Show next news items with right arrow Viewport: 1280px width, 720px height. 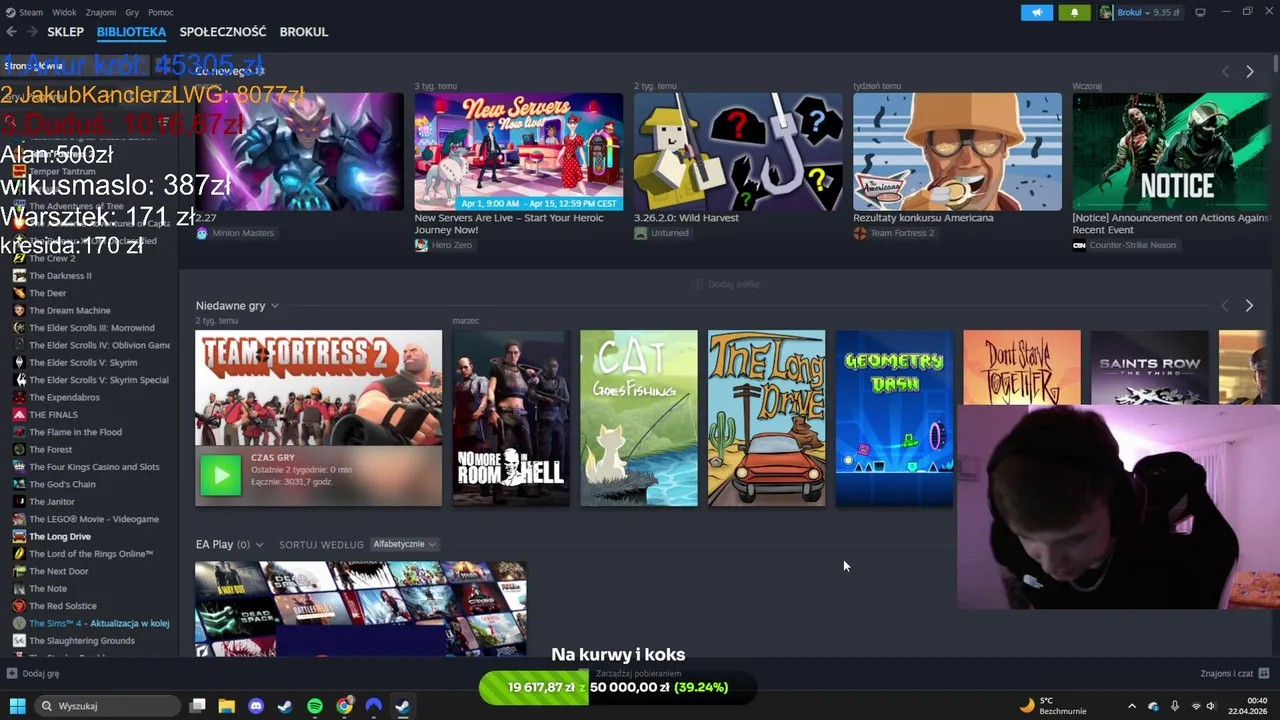click(x=1249, y=72)
